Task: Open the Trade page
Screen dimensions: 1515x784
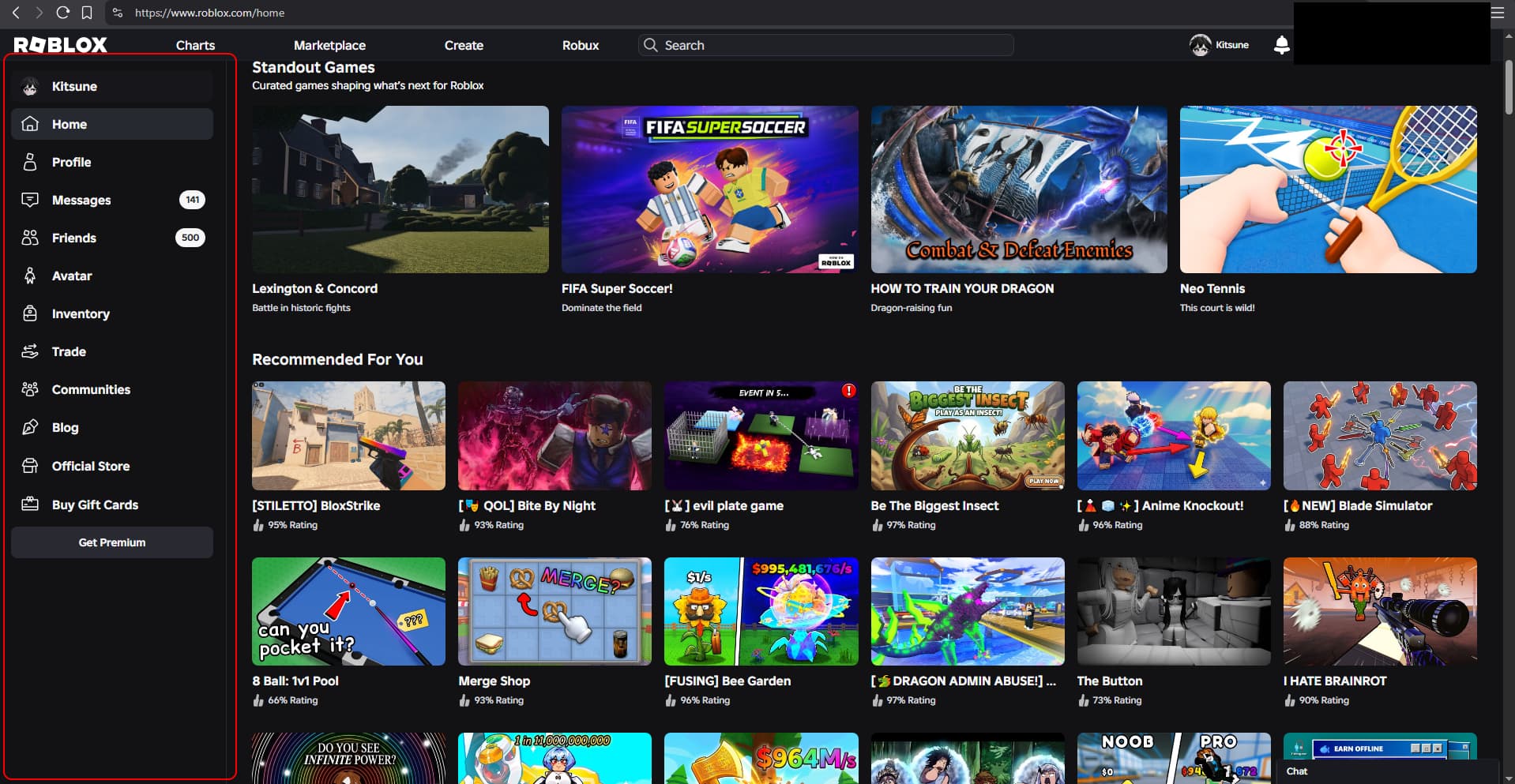Action: 69,351
